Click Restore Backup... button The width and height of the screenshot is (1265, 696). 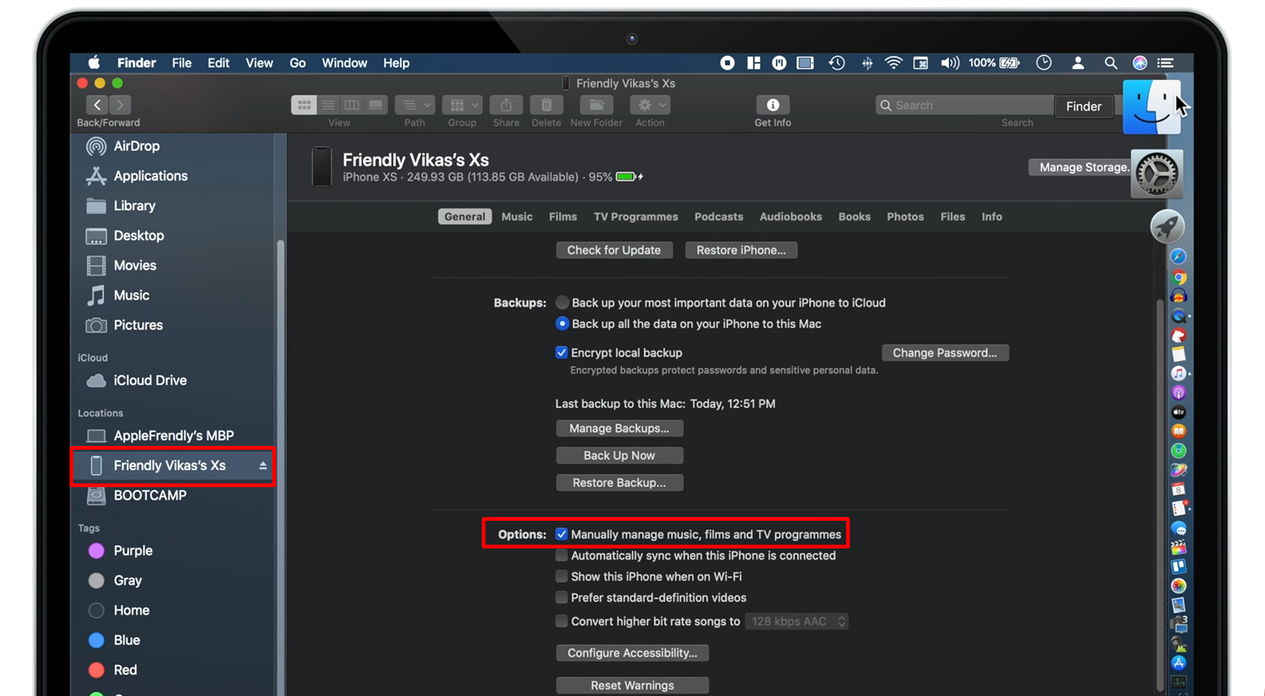tap(619, 482)
